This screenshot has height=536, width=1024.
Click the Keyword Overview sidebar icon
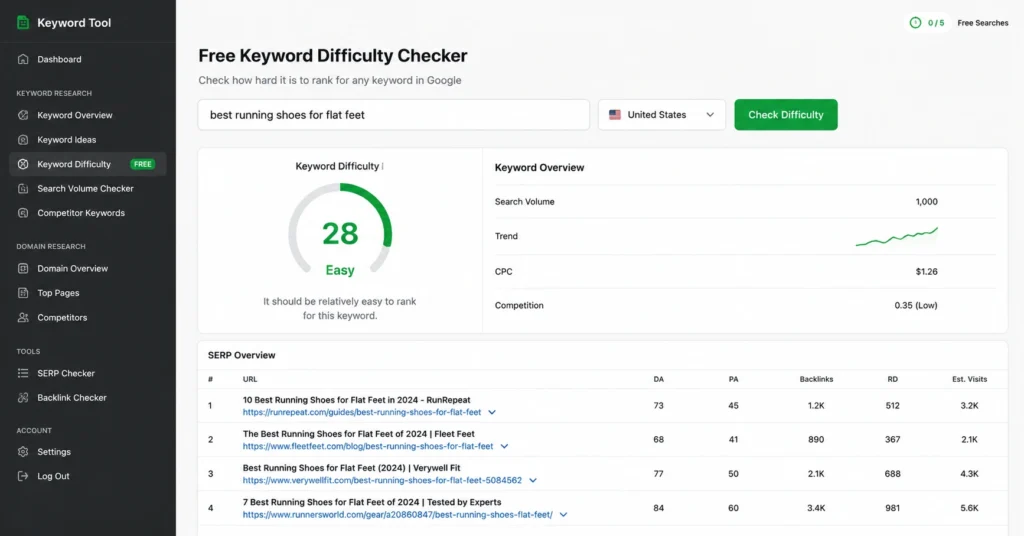[x=23, y=115]
